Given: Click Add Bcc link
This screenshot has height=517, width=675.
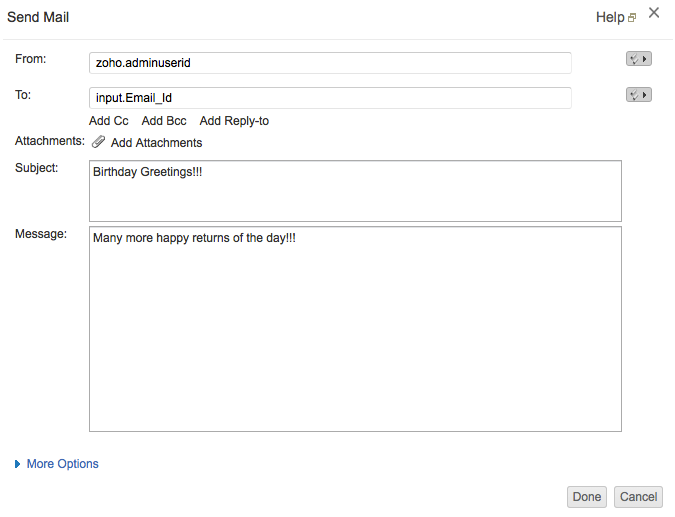Looking at the screenshot, I should tap(164, 121).
